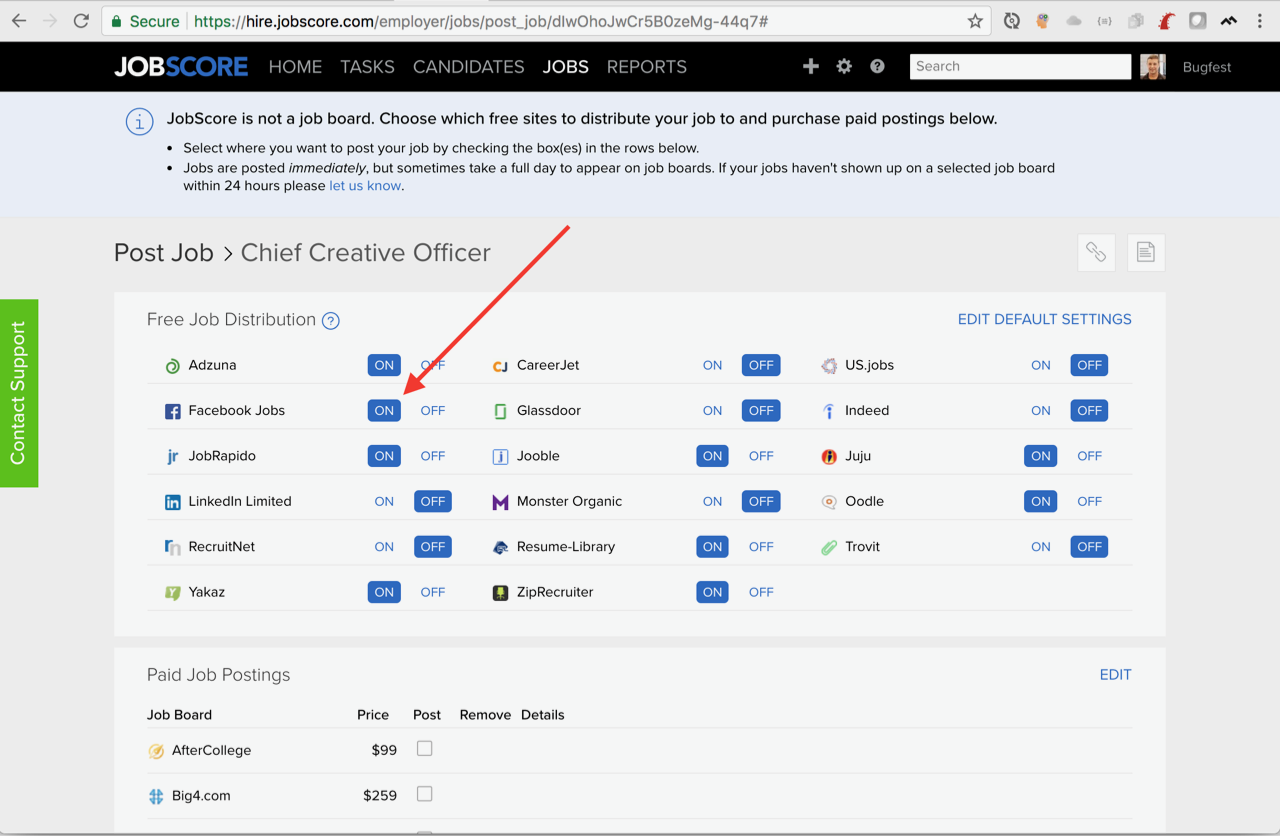The image size is (1280, 836).
Task: Click the Juju logo icon
Action: [x=829, y=456]
